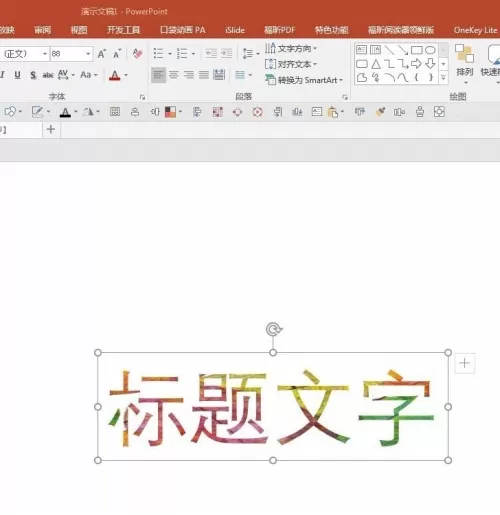Toggle italic formatting
The width and height of the screenshot is (500, 515).
tap(3, 75)
